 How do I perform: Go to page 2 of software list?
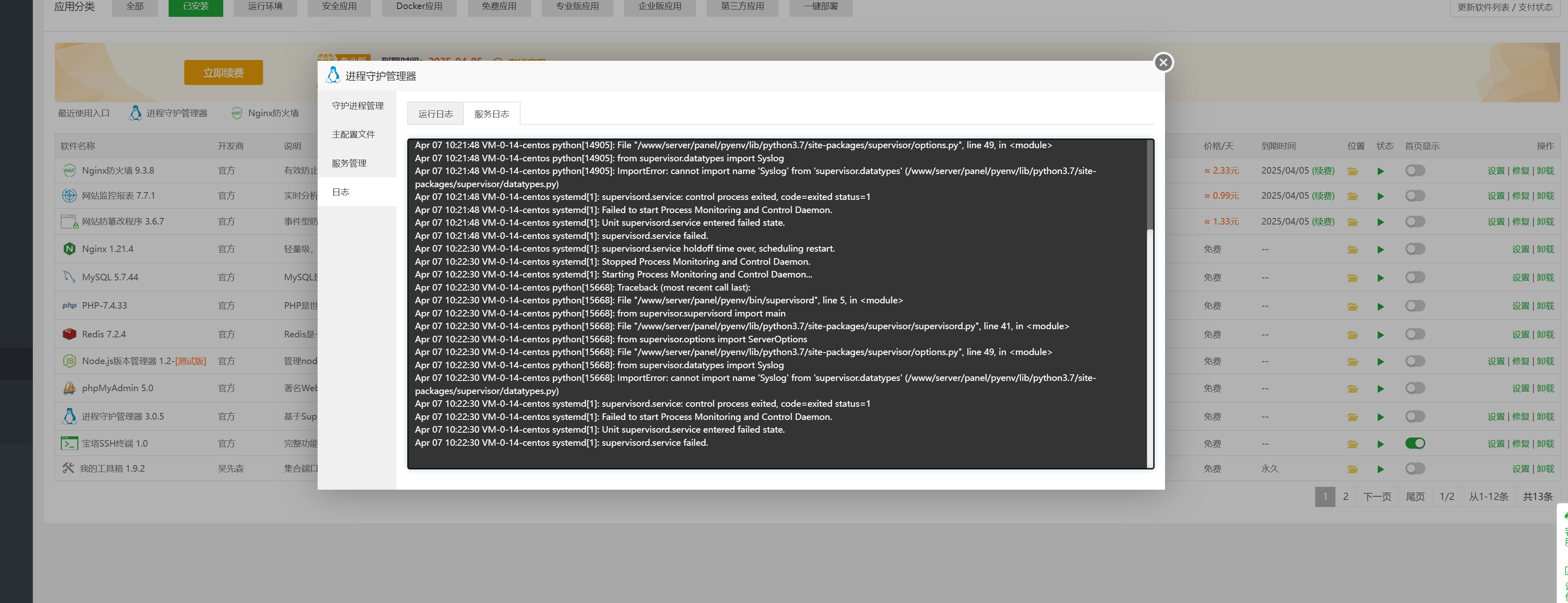point(1345,497)
